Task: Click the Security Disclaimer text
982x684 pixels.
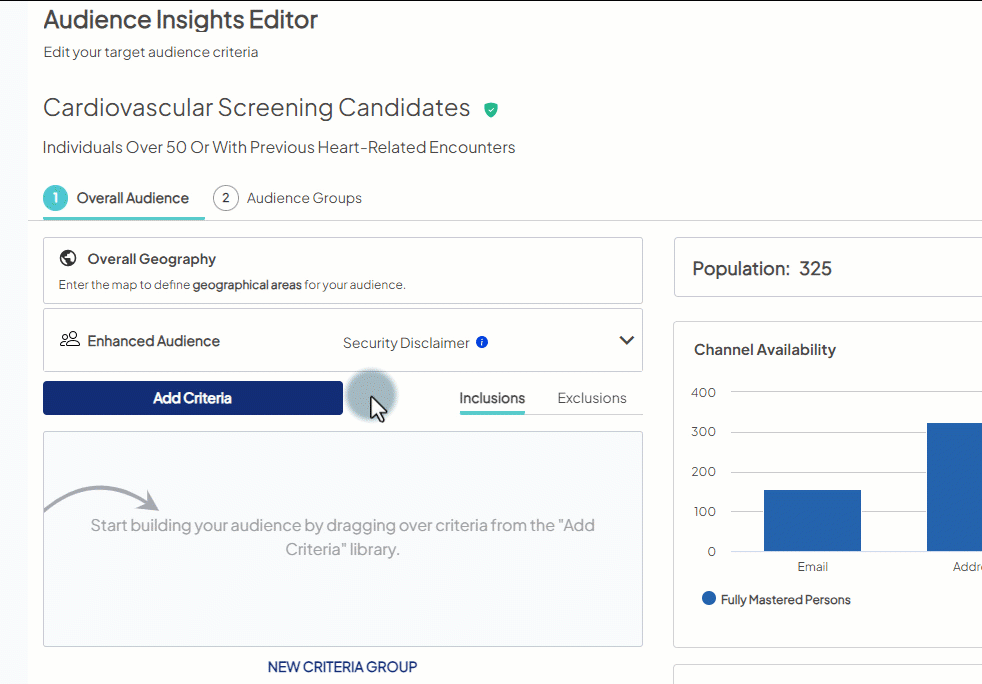Action: coord(405,342)
